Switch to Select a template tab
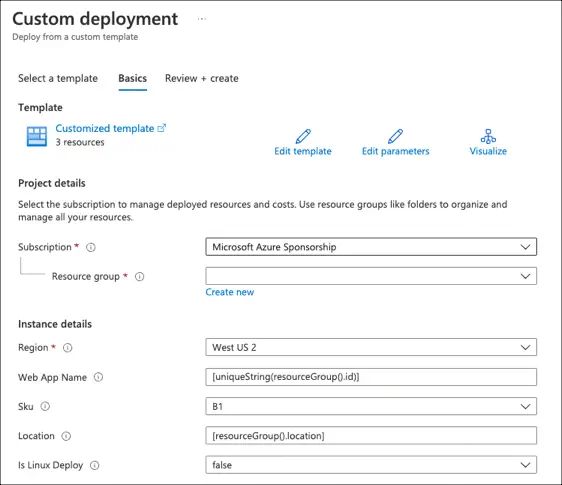 [58, 78]
